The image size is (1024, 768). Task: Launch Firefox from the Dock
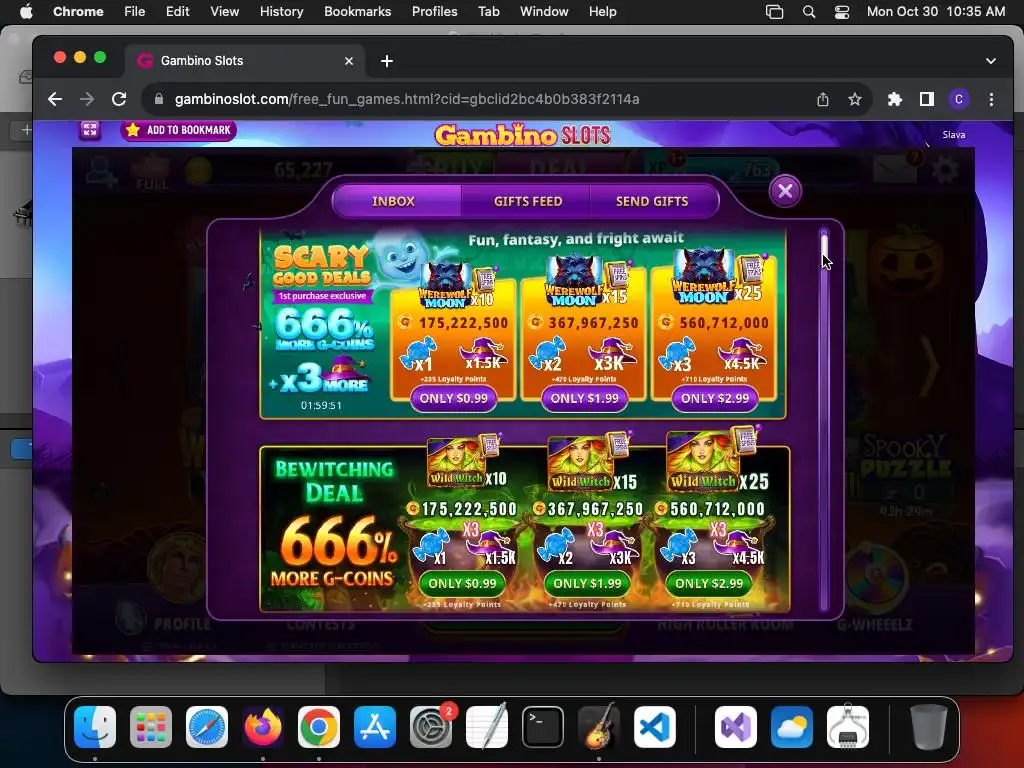(263, 727)
